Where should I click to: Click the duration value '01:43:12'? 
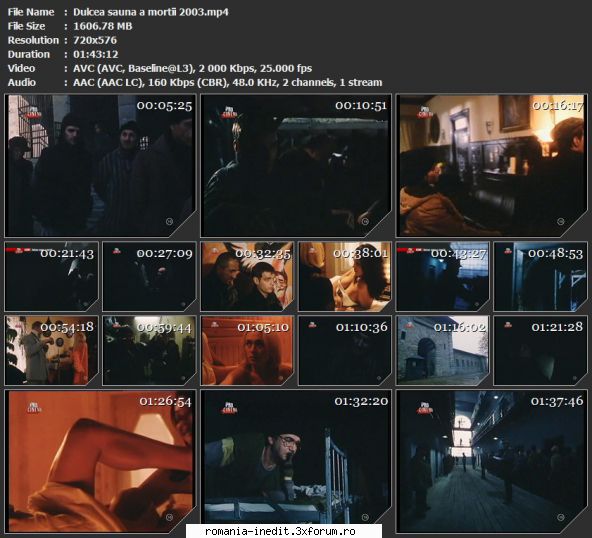click(x=96, y=54)
